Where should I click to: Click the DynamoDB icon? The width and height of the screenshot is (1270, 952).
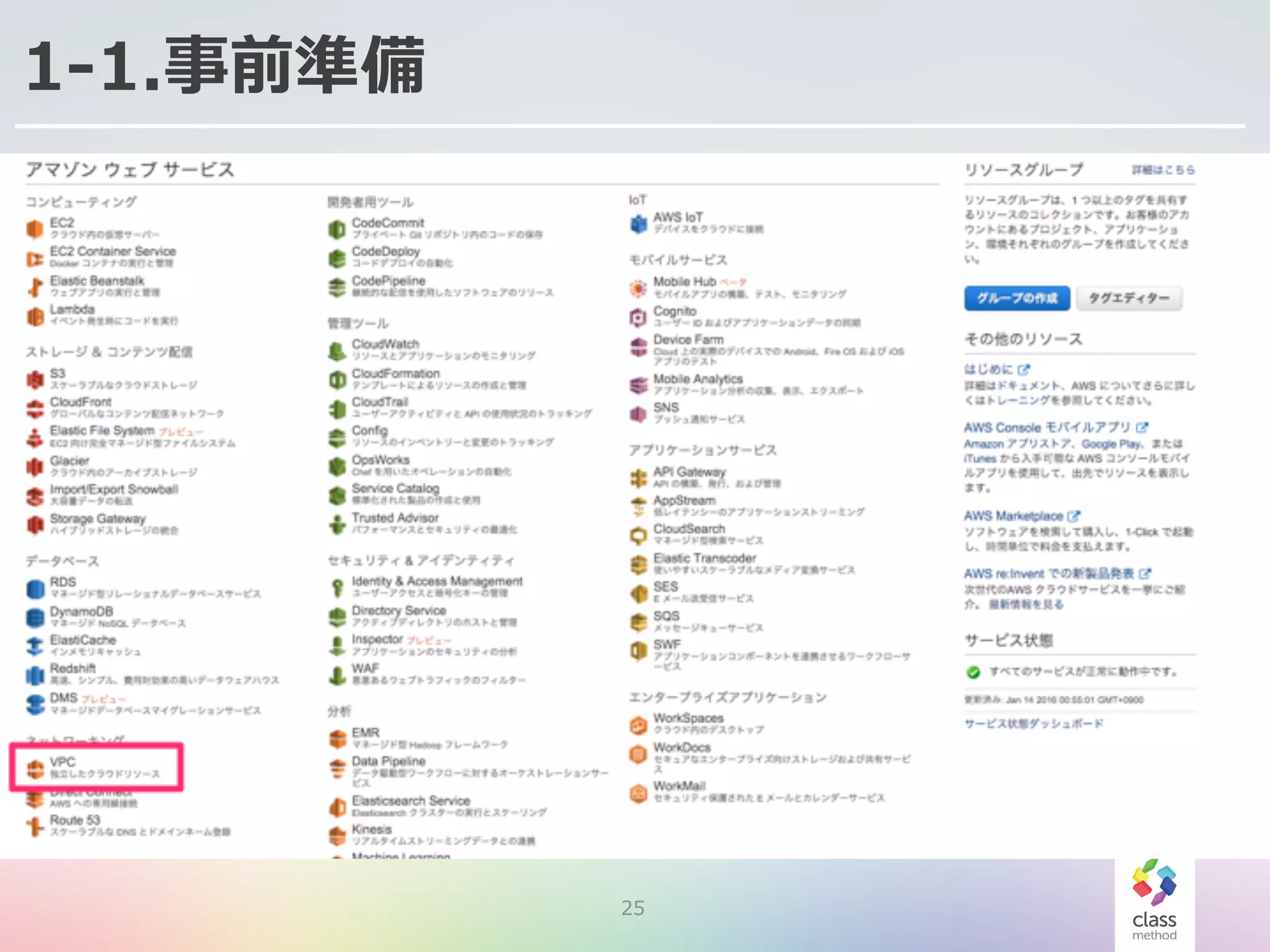point(35,617)
